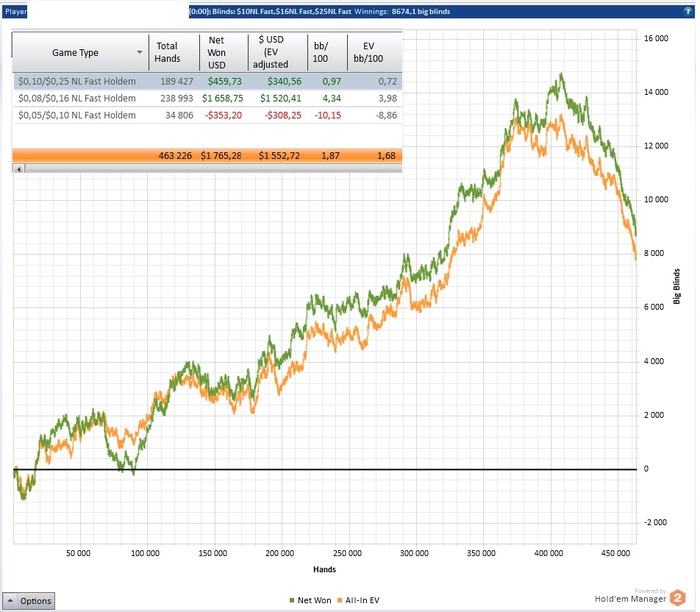
Task: Click the $1 658,75 net won cell
Action: 222,98
